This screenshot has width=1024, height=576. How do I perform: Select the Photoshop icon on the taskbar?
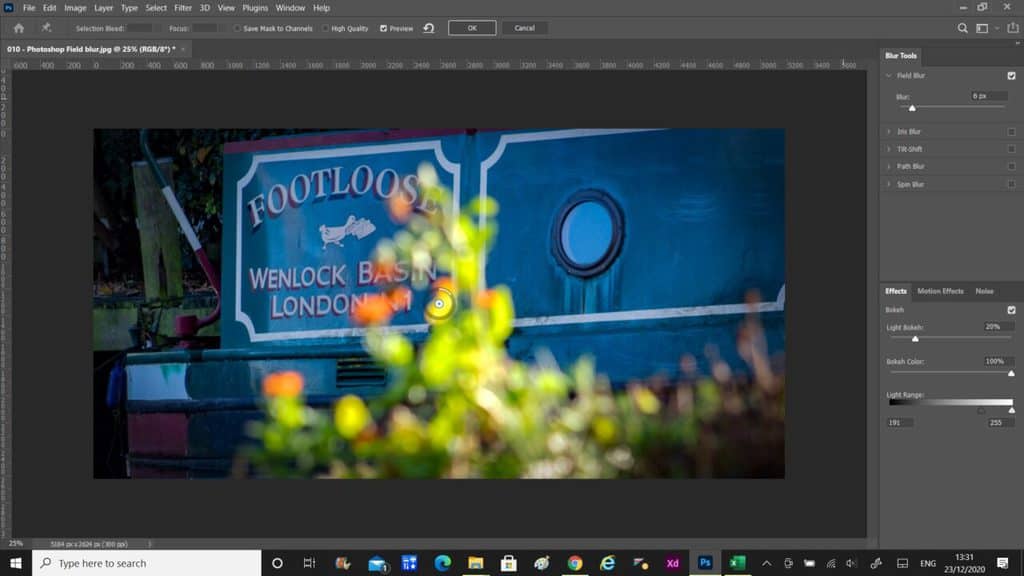(x=707, y=563)
